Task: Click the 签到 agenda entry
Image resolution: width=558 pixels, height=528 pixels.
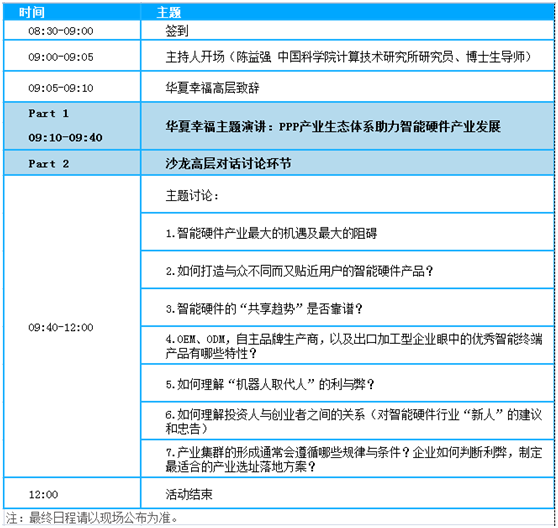Action: point(177,31)
